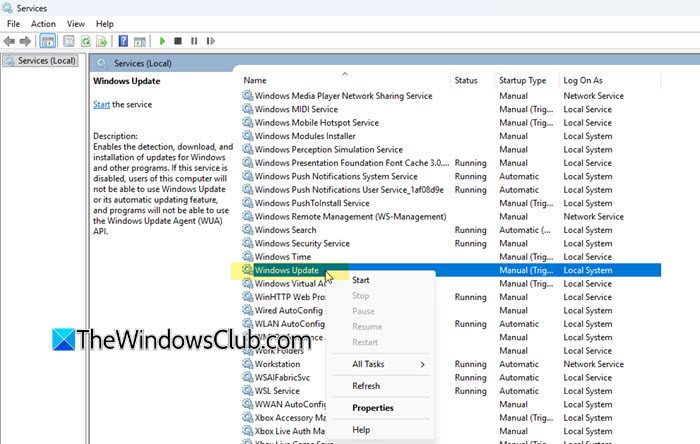Click gear icon of Windows Media Player Network Sharing
The width and height of the screenshot is (700, 444).
pyautogui.click(x=247, y=95)
